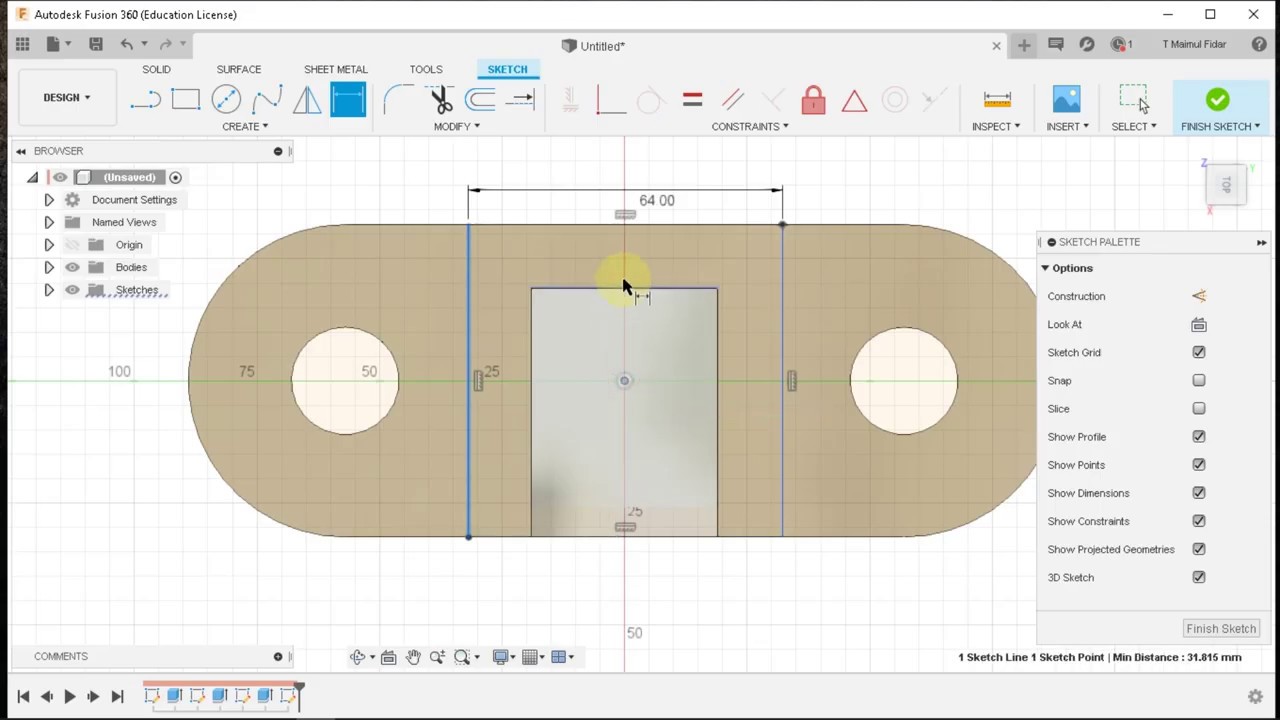The height and width of the screenshot is (720, 1280).
Task: Select the Sketch Dimension tool
Action: (348, 99)
